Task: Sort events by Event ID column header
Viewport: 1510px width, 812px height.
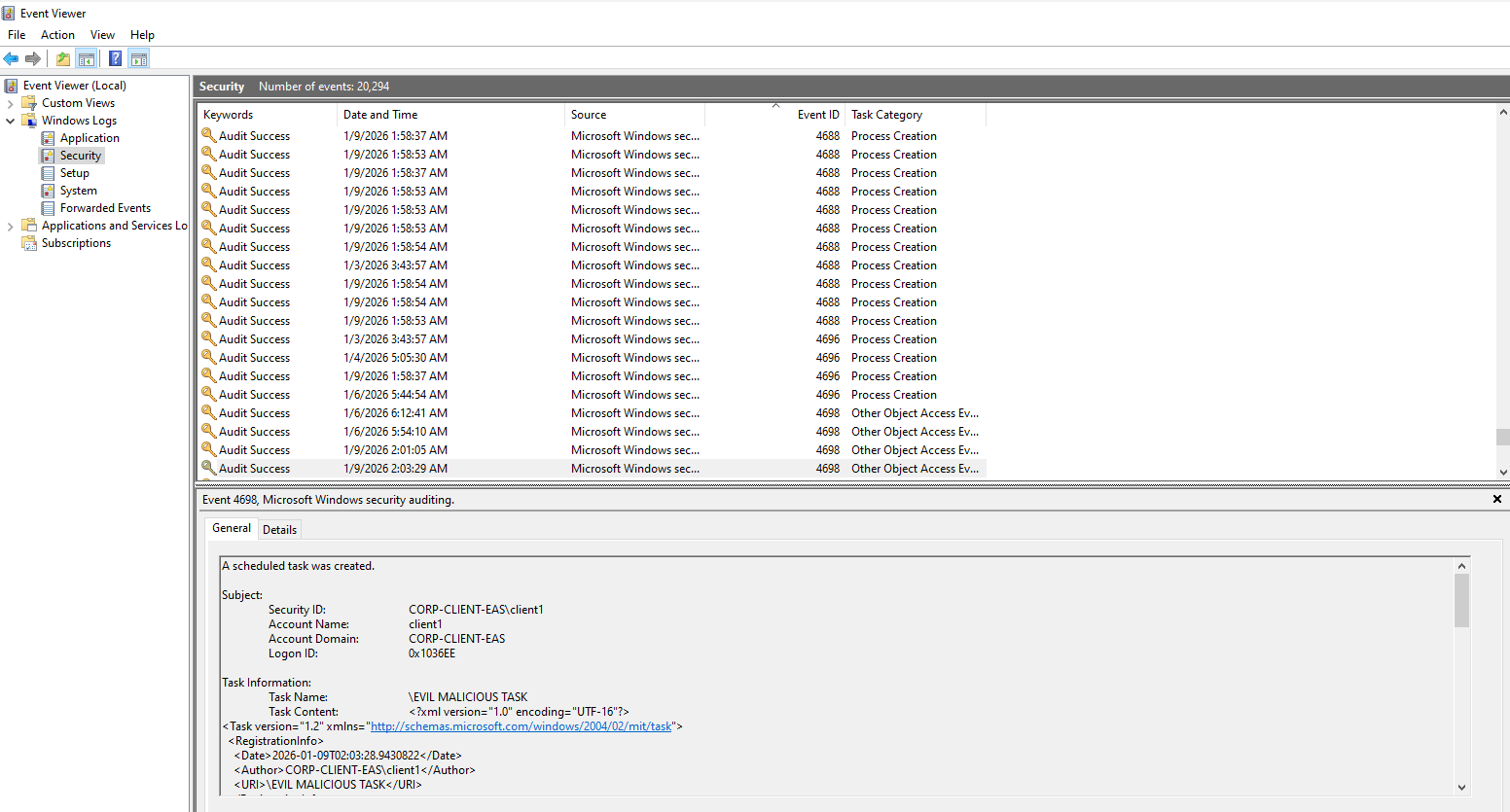Action: point(817,115)
